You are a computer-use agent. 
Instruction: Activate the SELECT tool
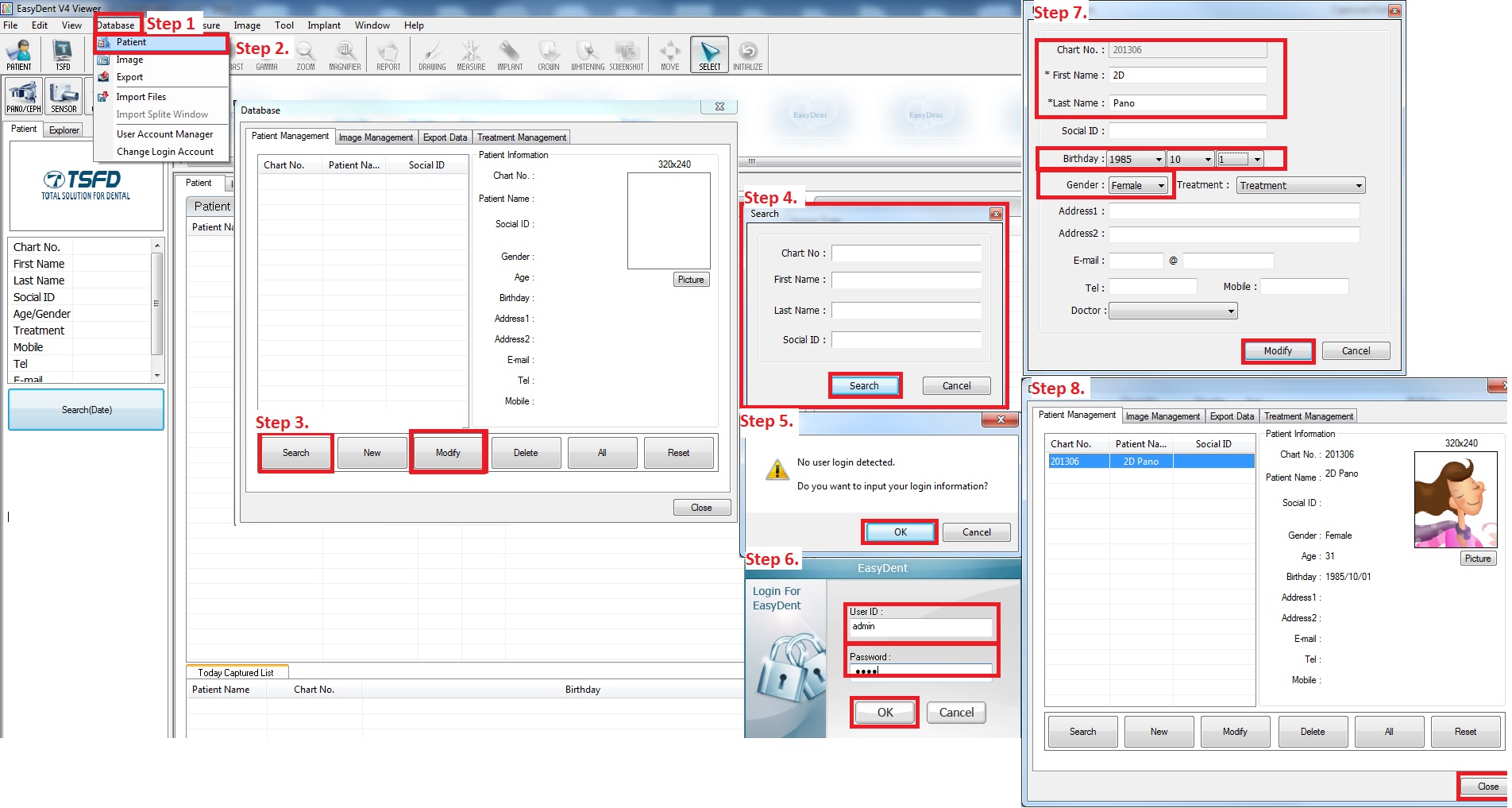pyautogui.click(x=710, y=55)
